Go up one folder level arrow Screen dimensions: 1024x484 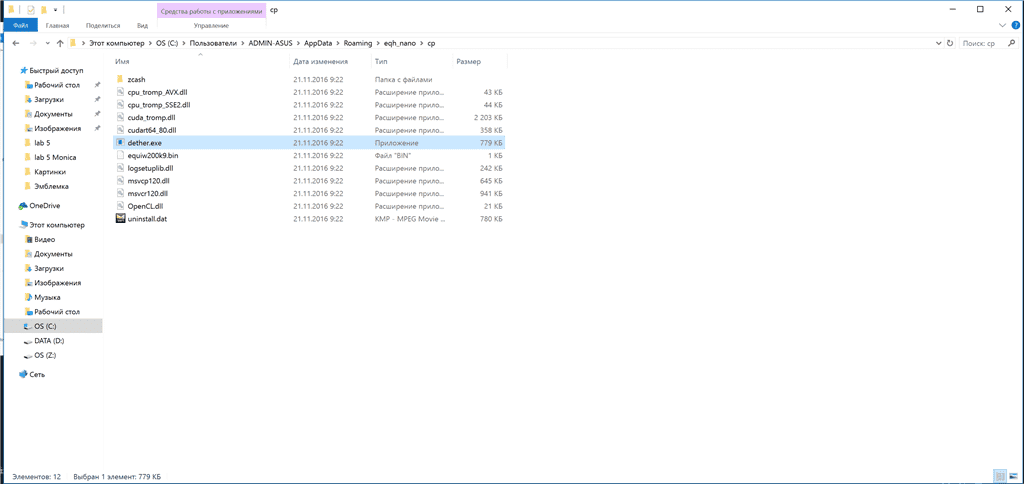tap(60, 44)
